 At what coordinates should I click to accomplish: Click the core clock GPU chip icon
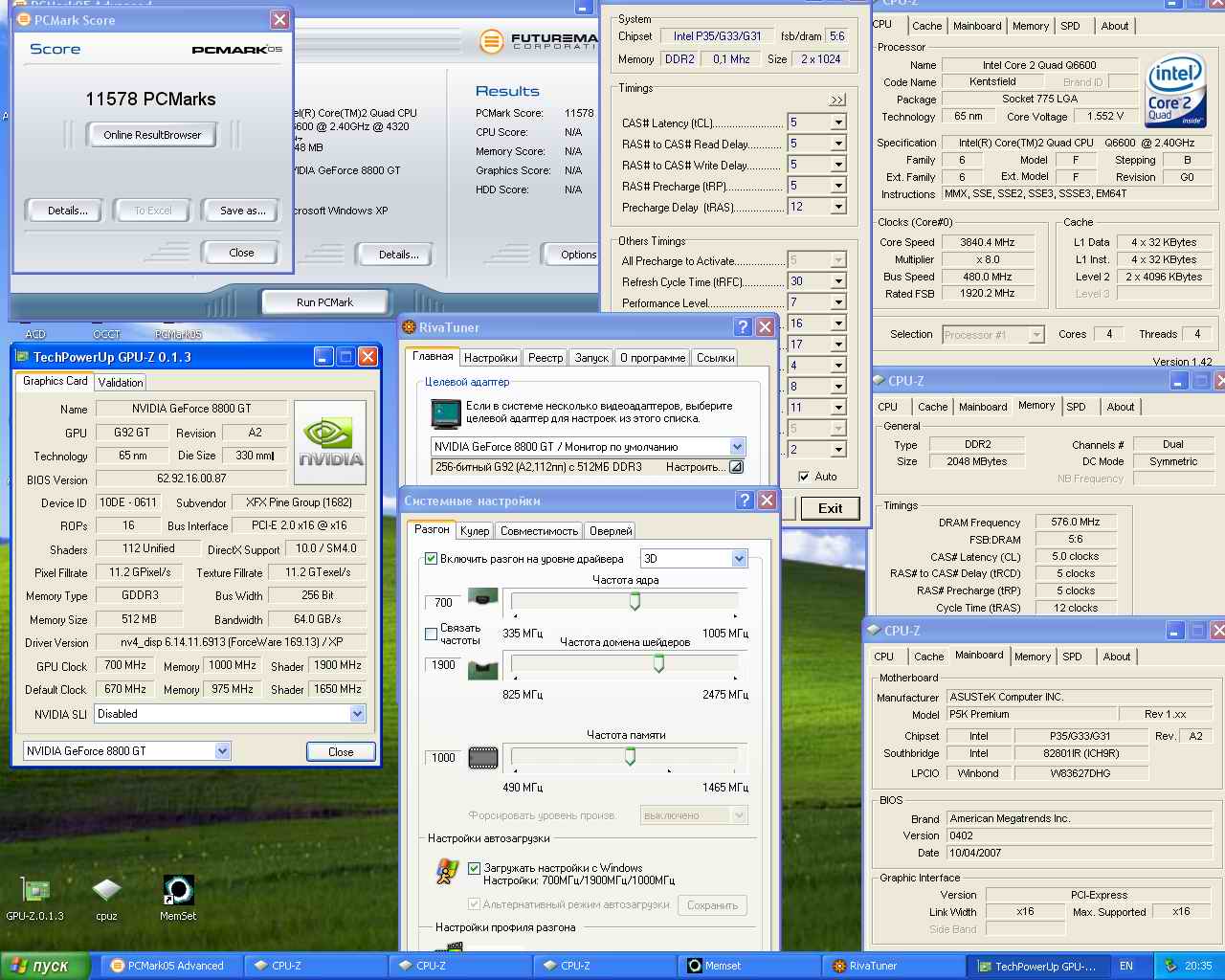pos(482,599)
